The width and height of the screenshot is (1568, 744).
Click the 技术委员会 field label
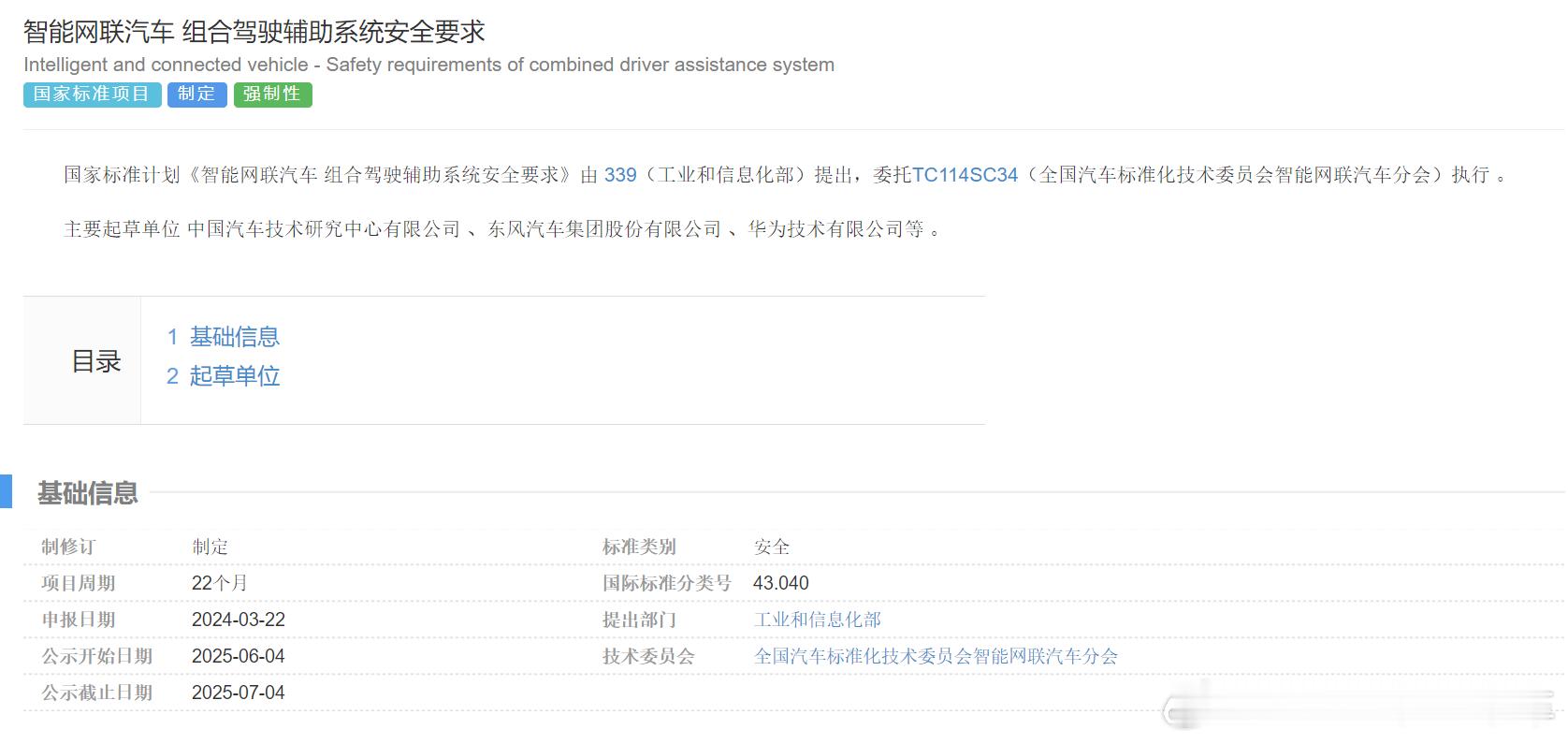(648, 656)
